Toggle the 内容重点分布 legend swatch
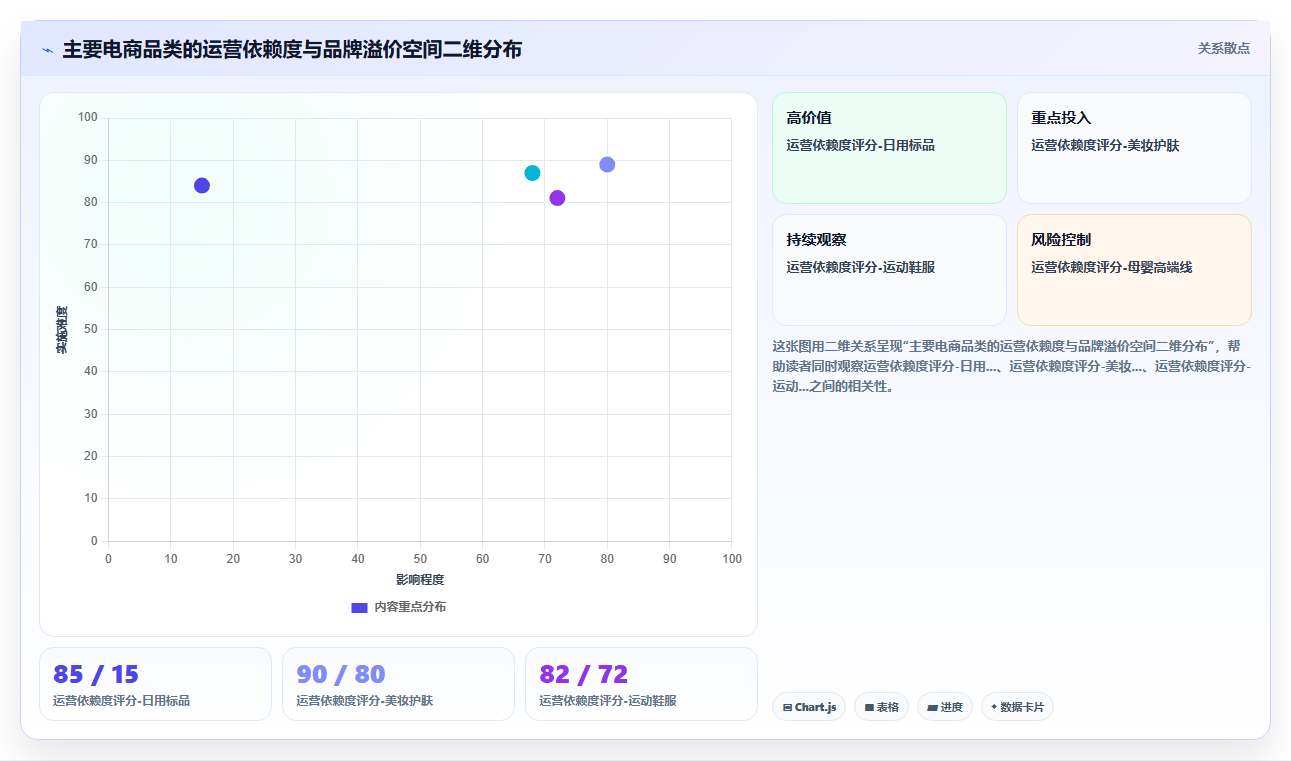 (x=360, y=607)
